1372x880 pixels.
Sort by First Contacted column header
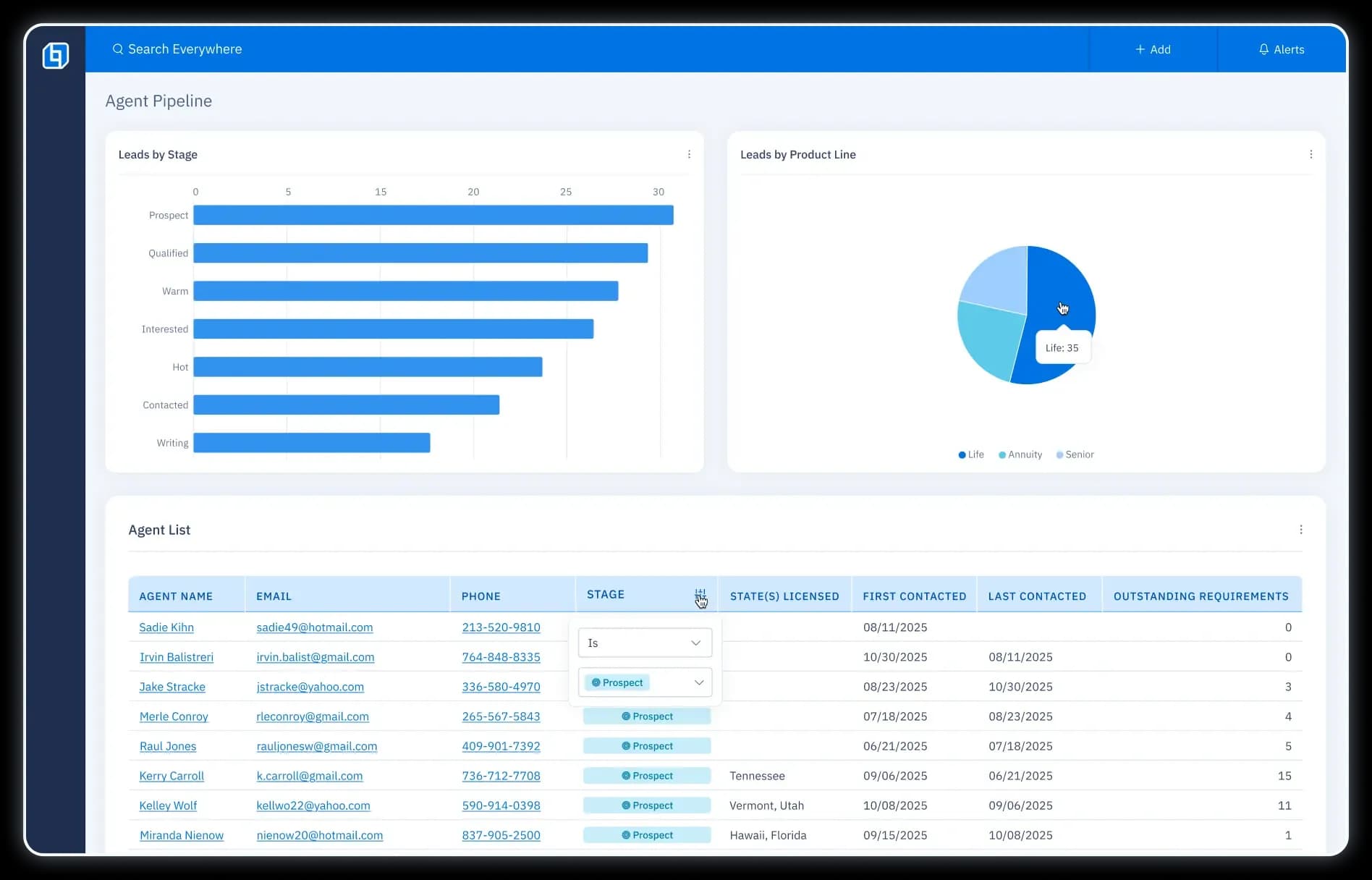pyautogui.click(x=914, y=596)
